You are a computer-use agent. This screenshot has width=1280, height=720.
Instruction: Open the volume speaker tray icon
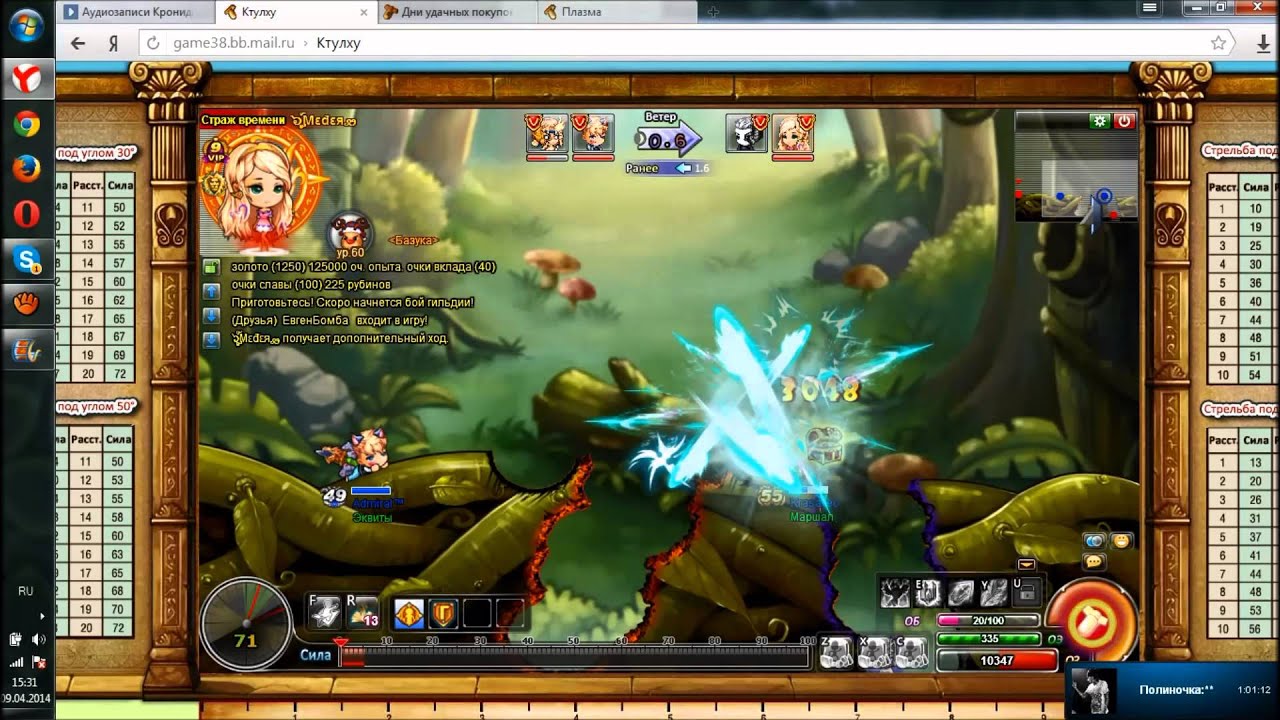click(39, 639)
